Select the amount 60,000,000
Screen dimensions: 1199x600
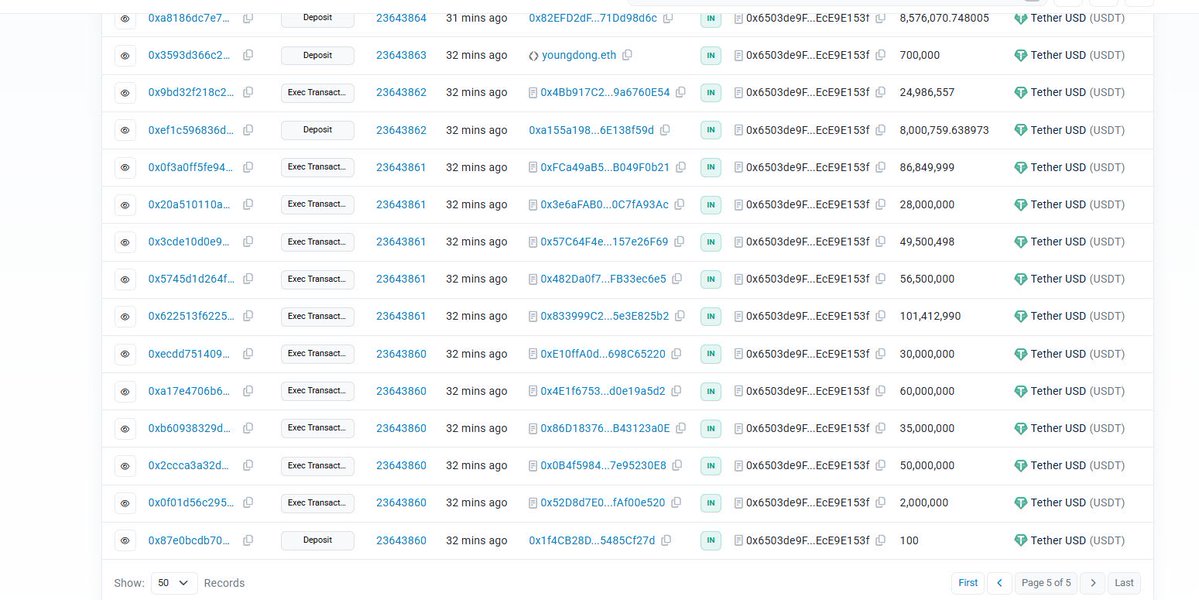click(x=927, y=391)
